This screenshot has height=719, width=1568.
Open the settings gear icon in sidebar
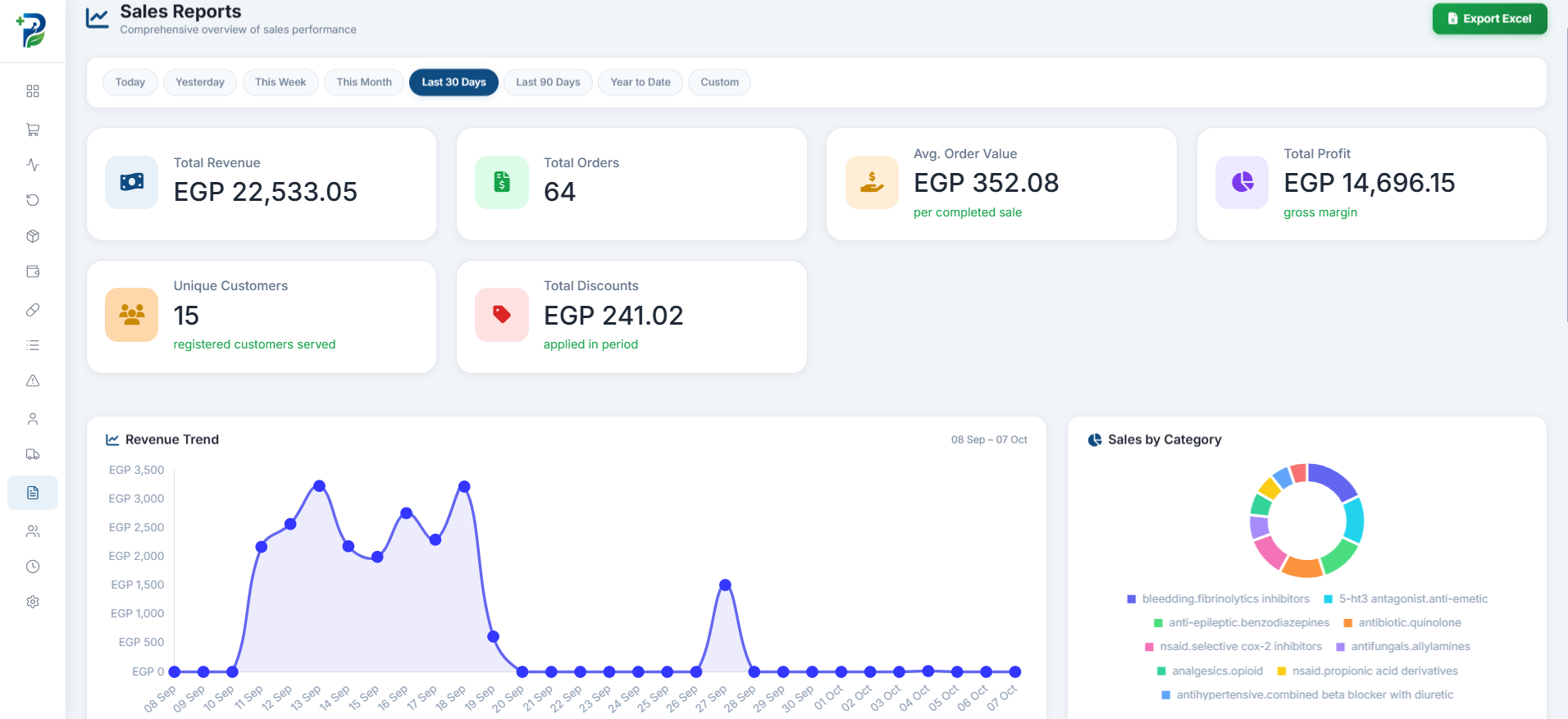tap(33, 602)
